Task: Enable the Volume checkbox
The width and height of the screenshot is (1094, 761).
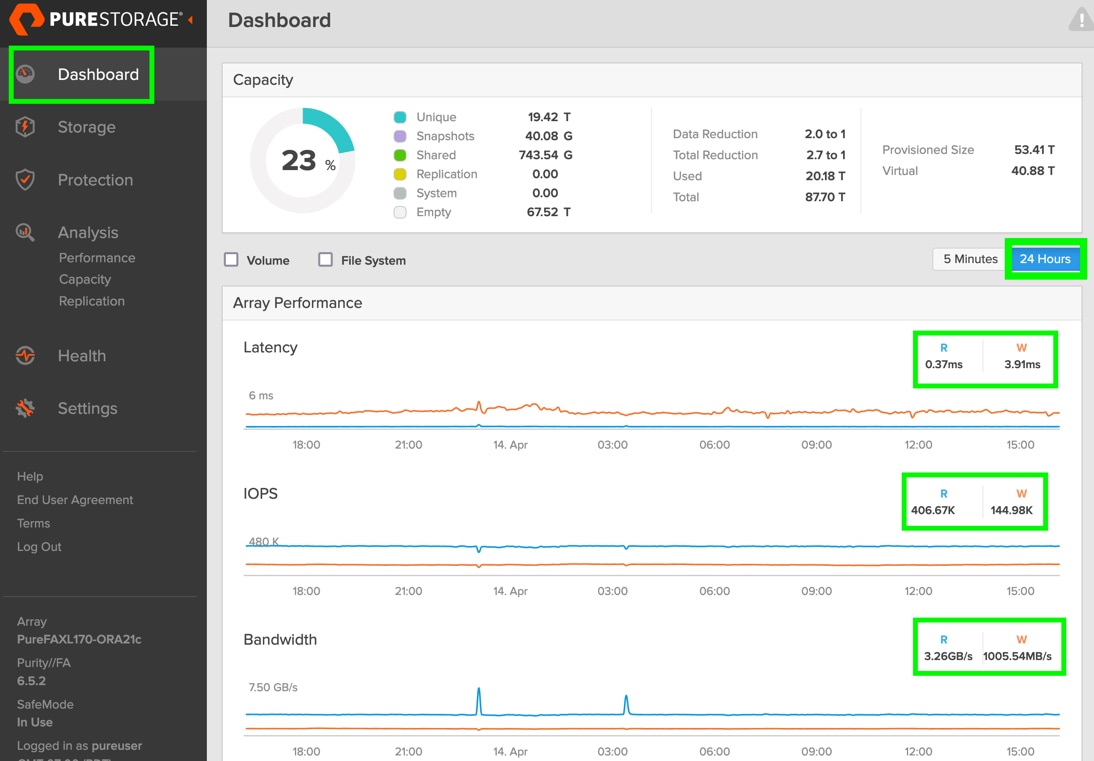Action: 231,259
